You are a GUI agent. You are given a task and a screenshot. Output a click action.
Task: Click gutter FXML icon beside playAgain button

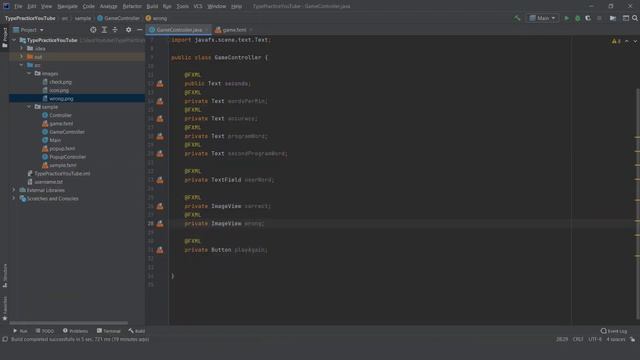160,250
